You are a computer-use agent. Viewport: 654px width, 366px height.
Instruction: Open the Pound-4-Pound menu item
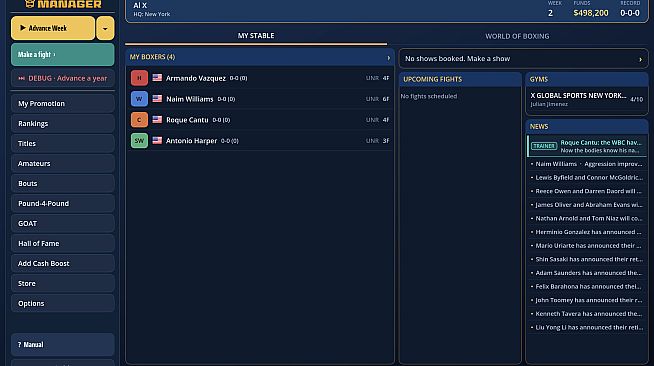tap(63, 203)
